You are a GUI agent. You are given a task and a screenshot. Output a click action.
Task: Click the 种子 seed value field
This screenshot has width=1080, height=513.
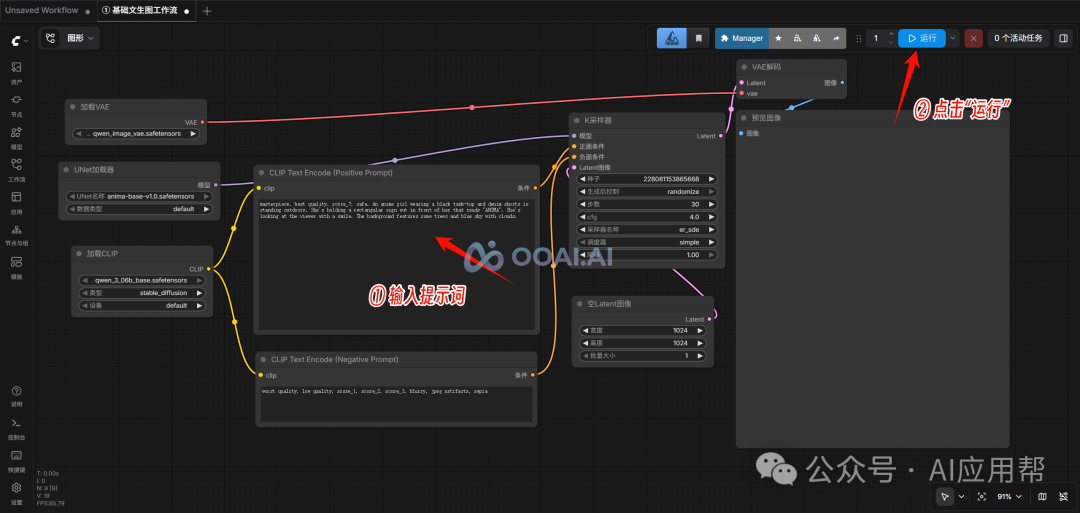click(647, 179)
